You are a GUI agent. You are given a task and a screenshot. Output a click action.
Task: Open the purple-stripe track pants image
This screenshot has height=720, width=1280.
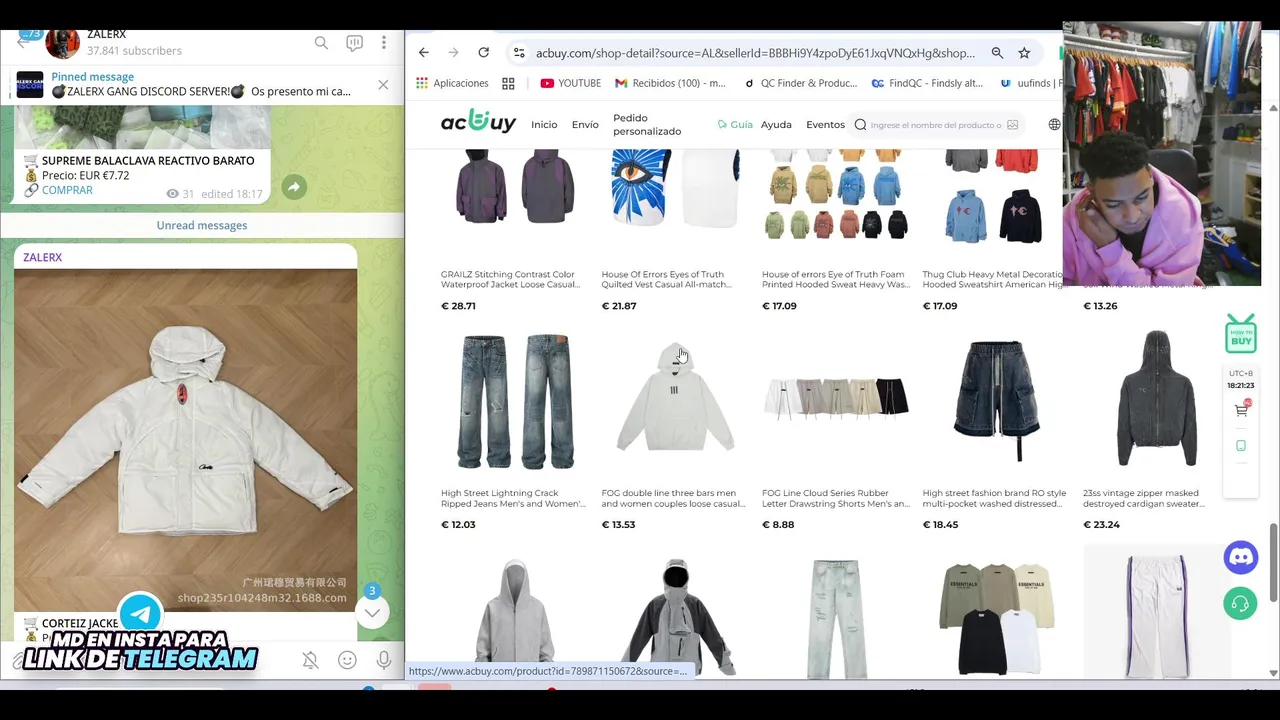tap(1157, 612)
